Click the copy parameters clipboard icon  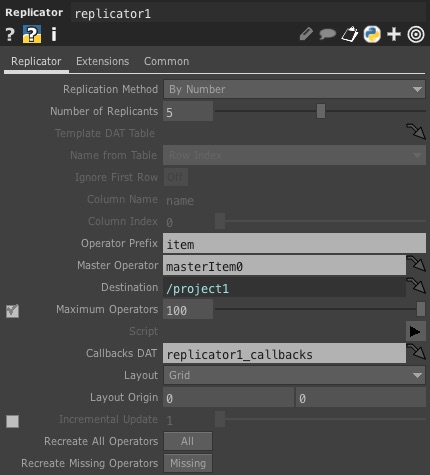(x=349, y=34)
